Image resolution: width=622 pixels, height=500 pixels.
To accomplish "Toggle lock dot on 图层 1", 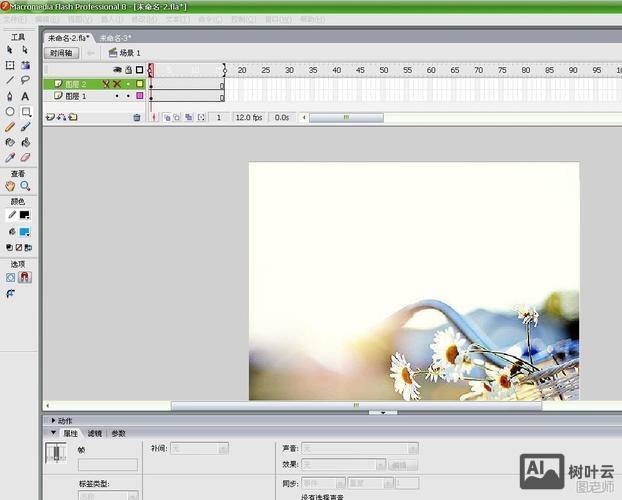I will 128,97.
